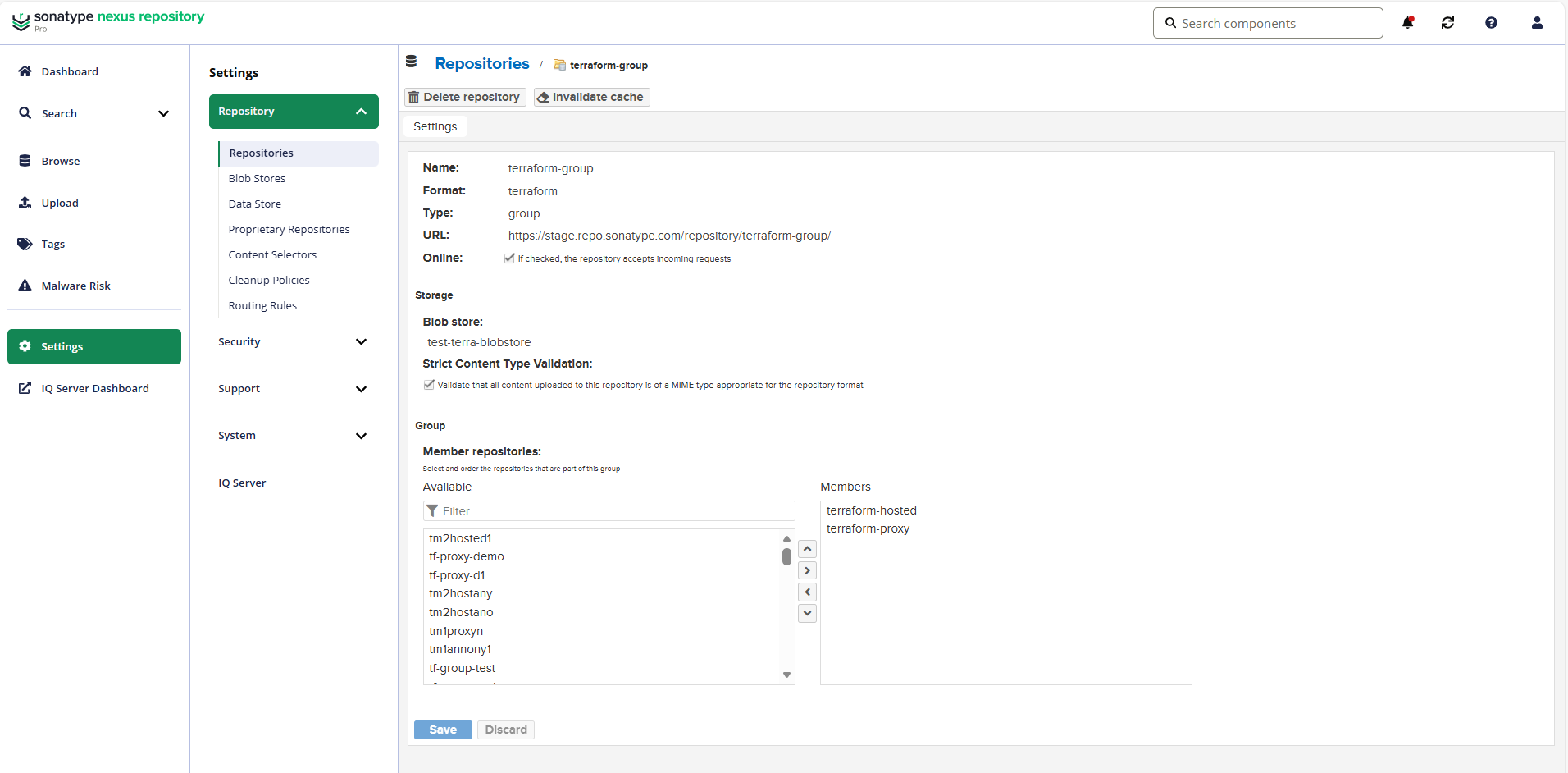Screen dimensions: 1568x773
Task: Open Tags using the tag icon
Action: [25, 244]
